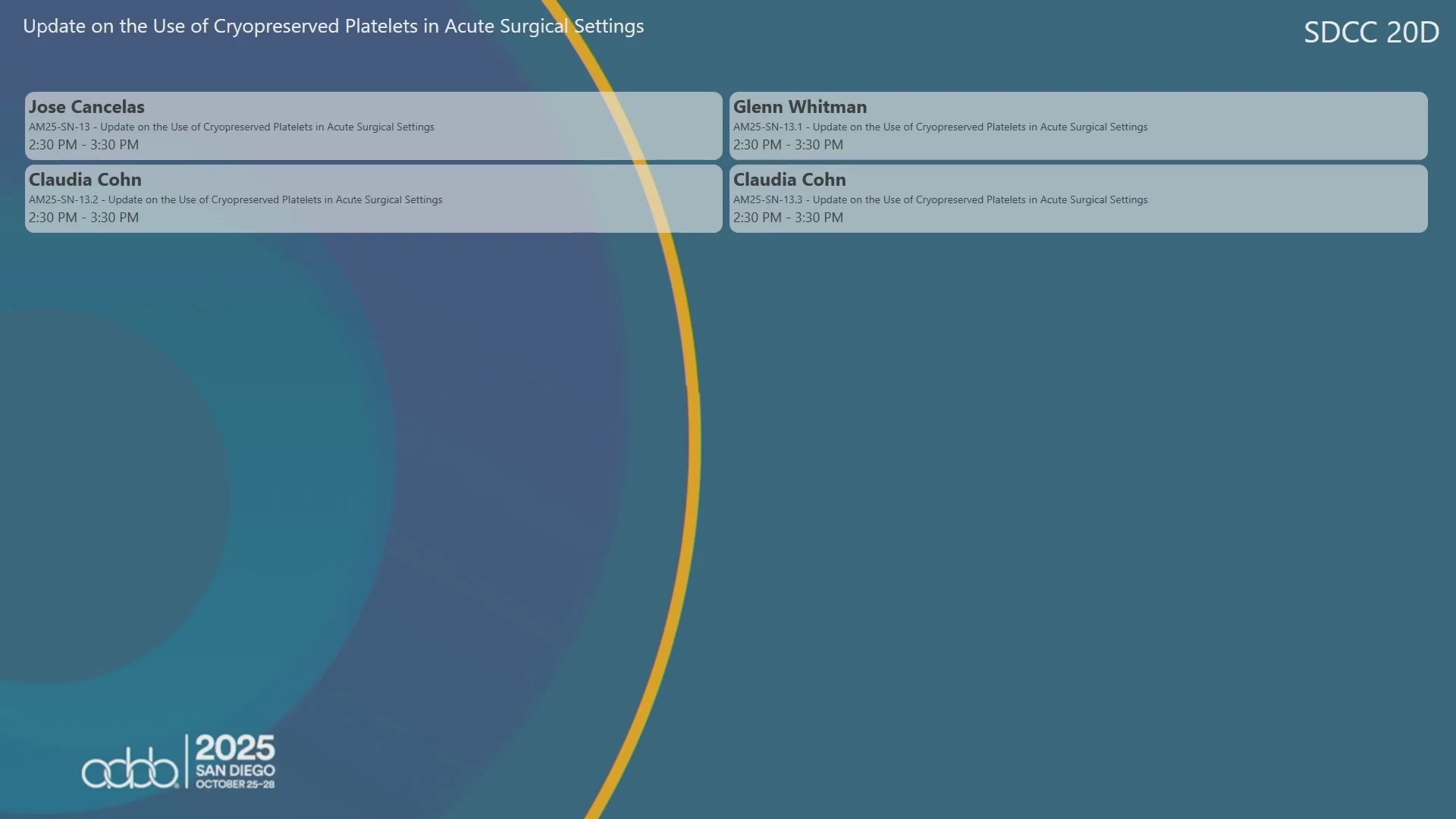Click time range on AM25-SN-13.2 card
This screenshot has height=819, width=1456.
click(83, 218)
